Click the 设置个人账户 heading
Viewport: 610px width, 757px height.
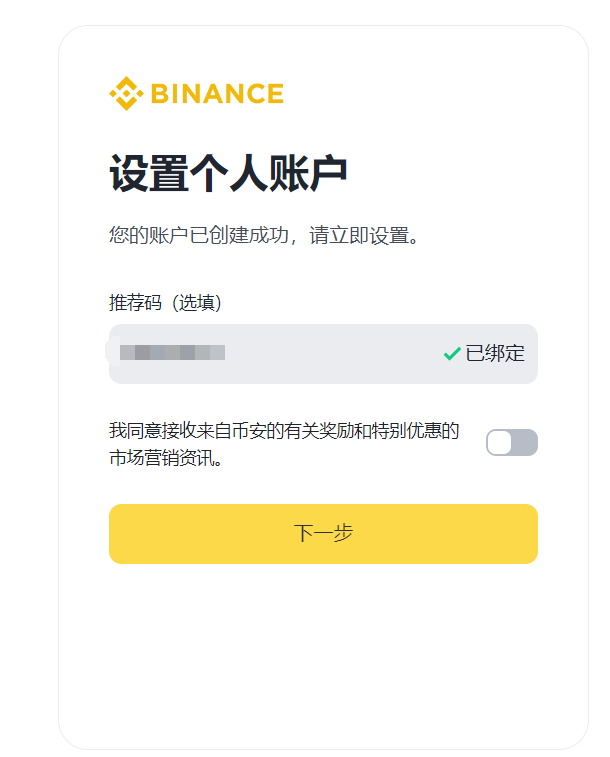point(228,174)
